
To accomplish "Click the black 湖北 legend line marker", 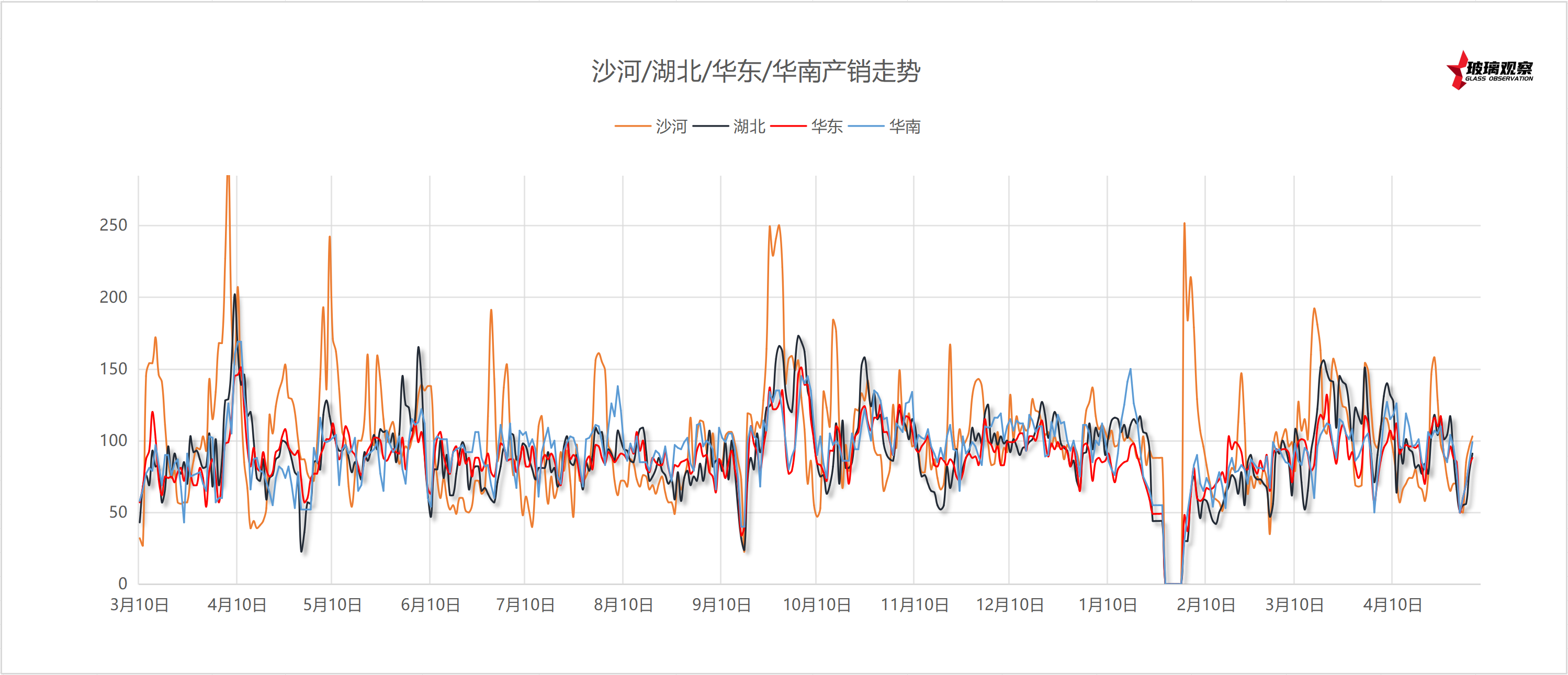I will pos(710,126).
